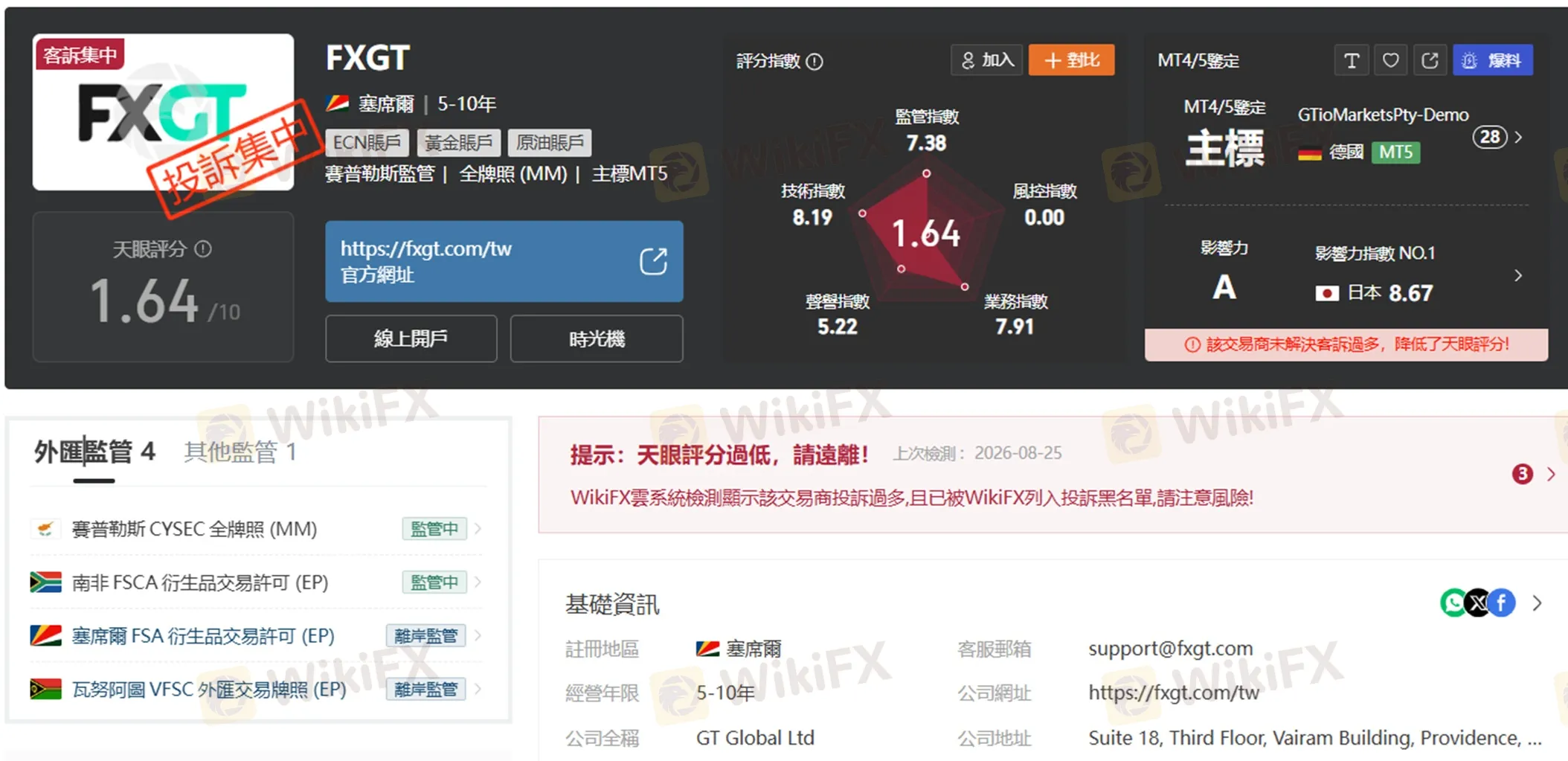Open 賽普勒斯 CYSEC 全牌照 (MM) row
The width and height of the screenshot is (1568, 761).
pos(257,529)
